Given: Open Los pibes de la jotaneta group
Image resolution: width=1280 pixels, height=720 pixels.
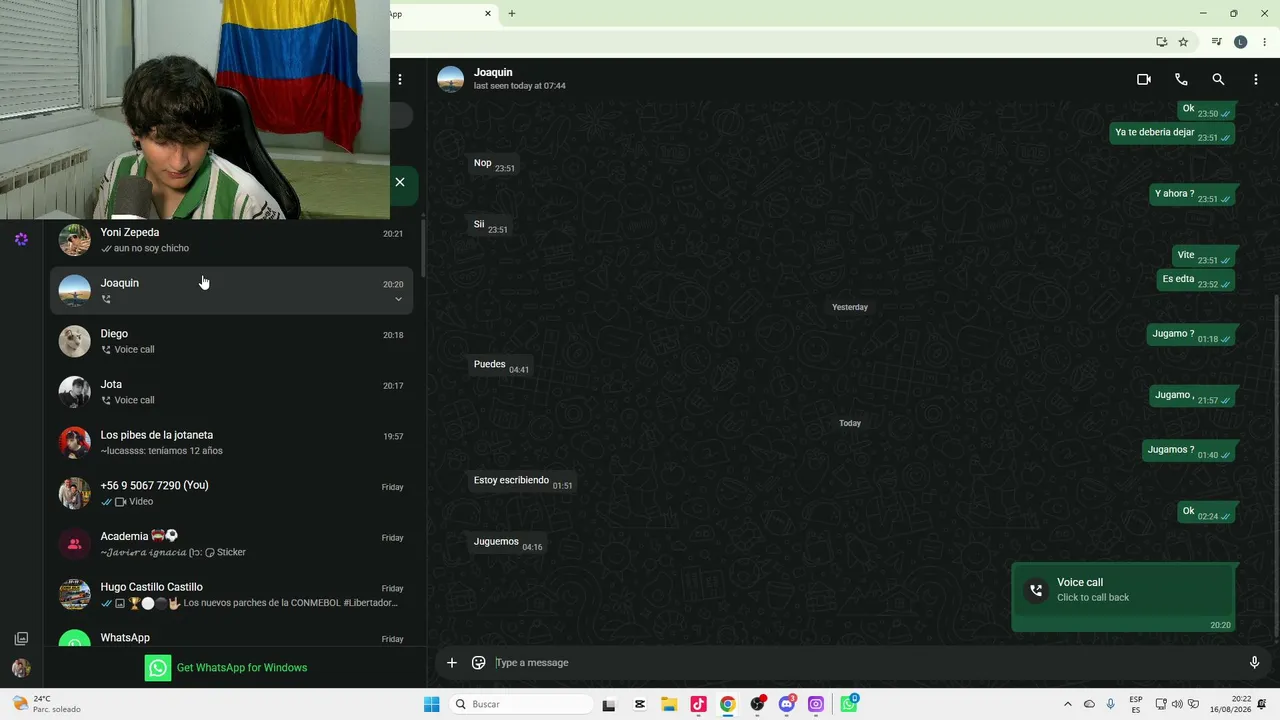Looking at the screenshot, I should click(231, 443).
